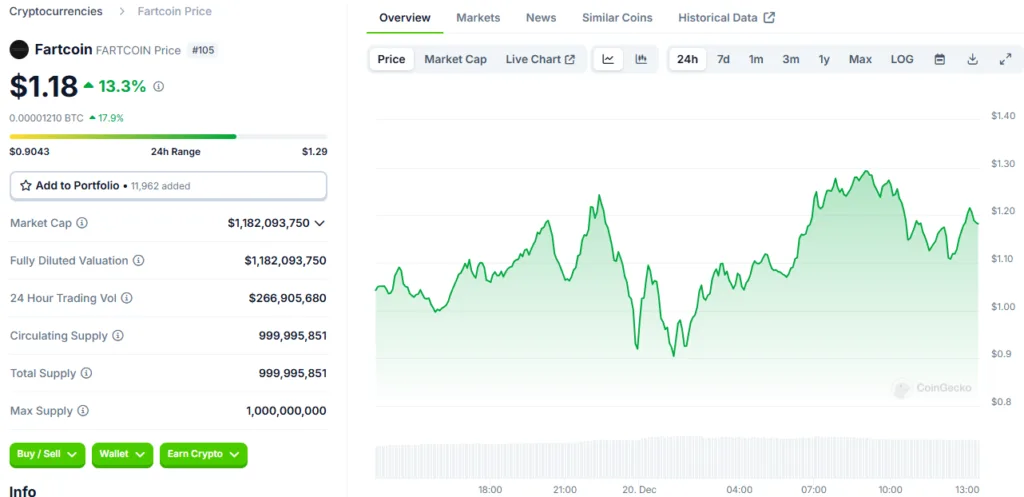1024x497 pixels.
Task: Open Market Cap info icon
Action: point(82,223)
